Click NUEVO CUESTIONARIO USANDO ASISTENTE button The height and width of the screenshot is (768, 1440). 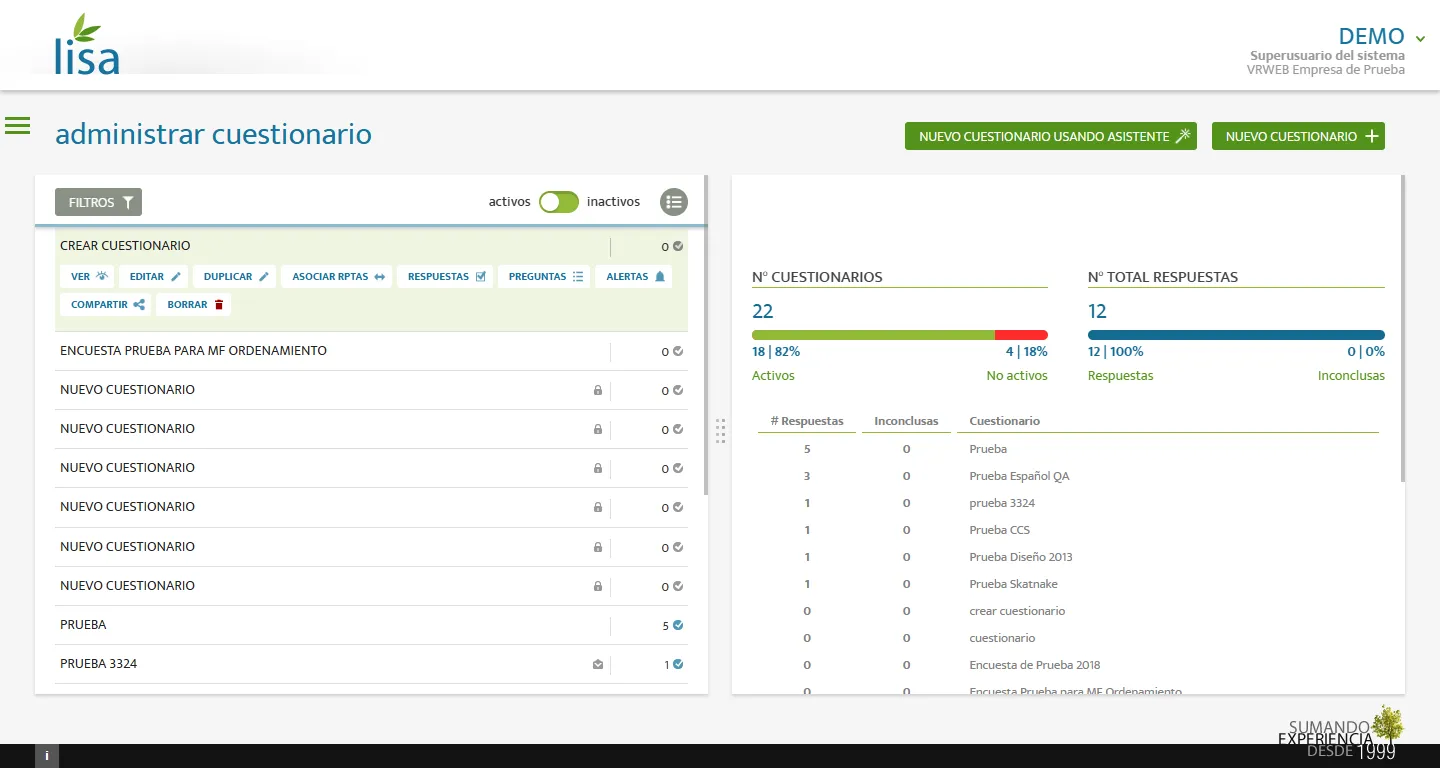click(x=1055, y=137)
